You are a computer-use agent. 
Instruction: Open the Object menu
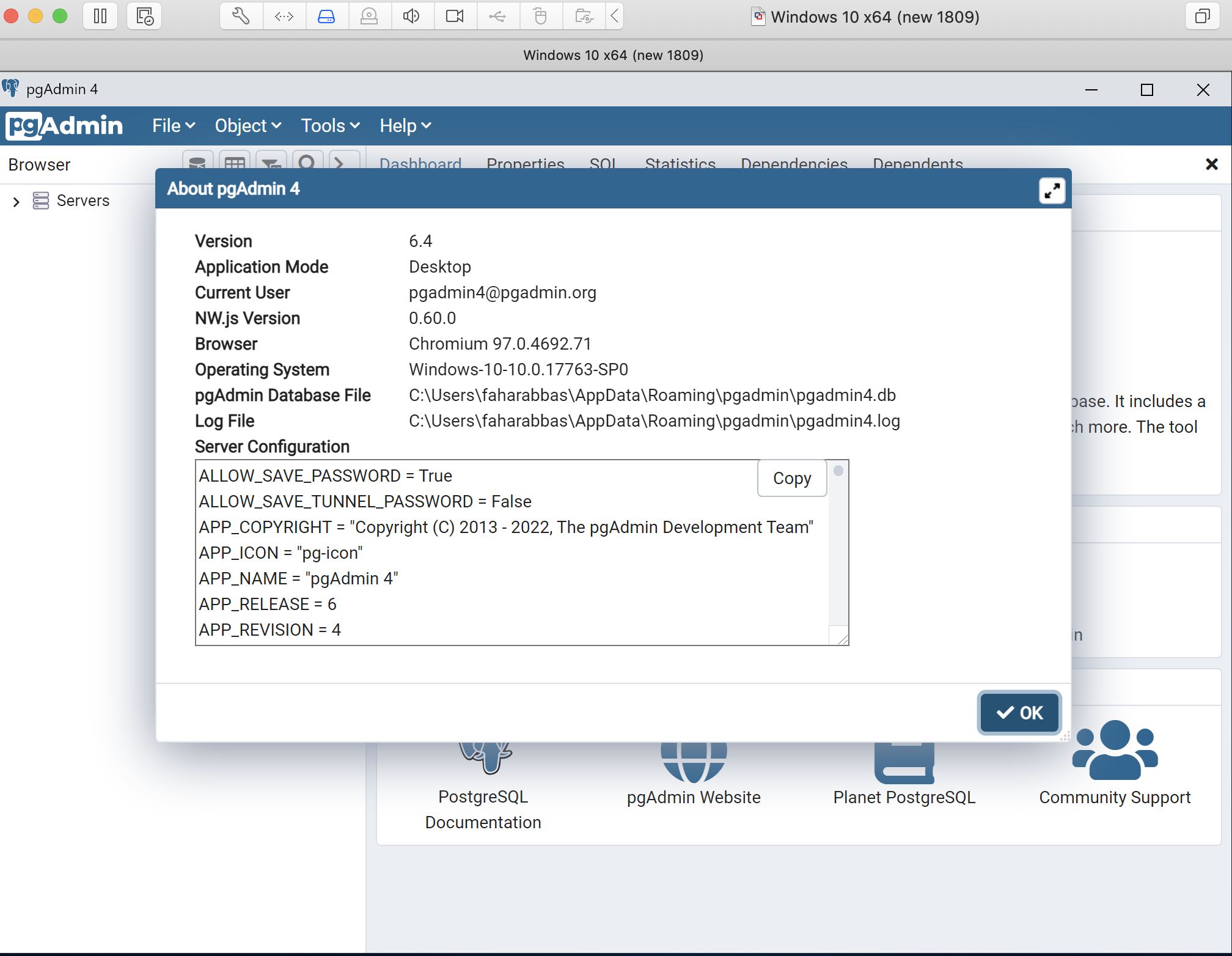248,125
